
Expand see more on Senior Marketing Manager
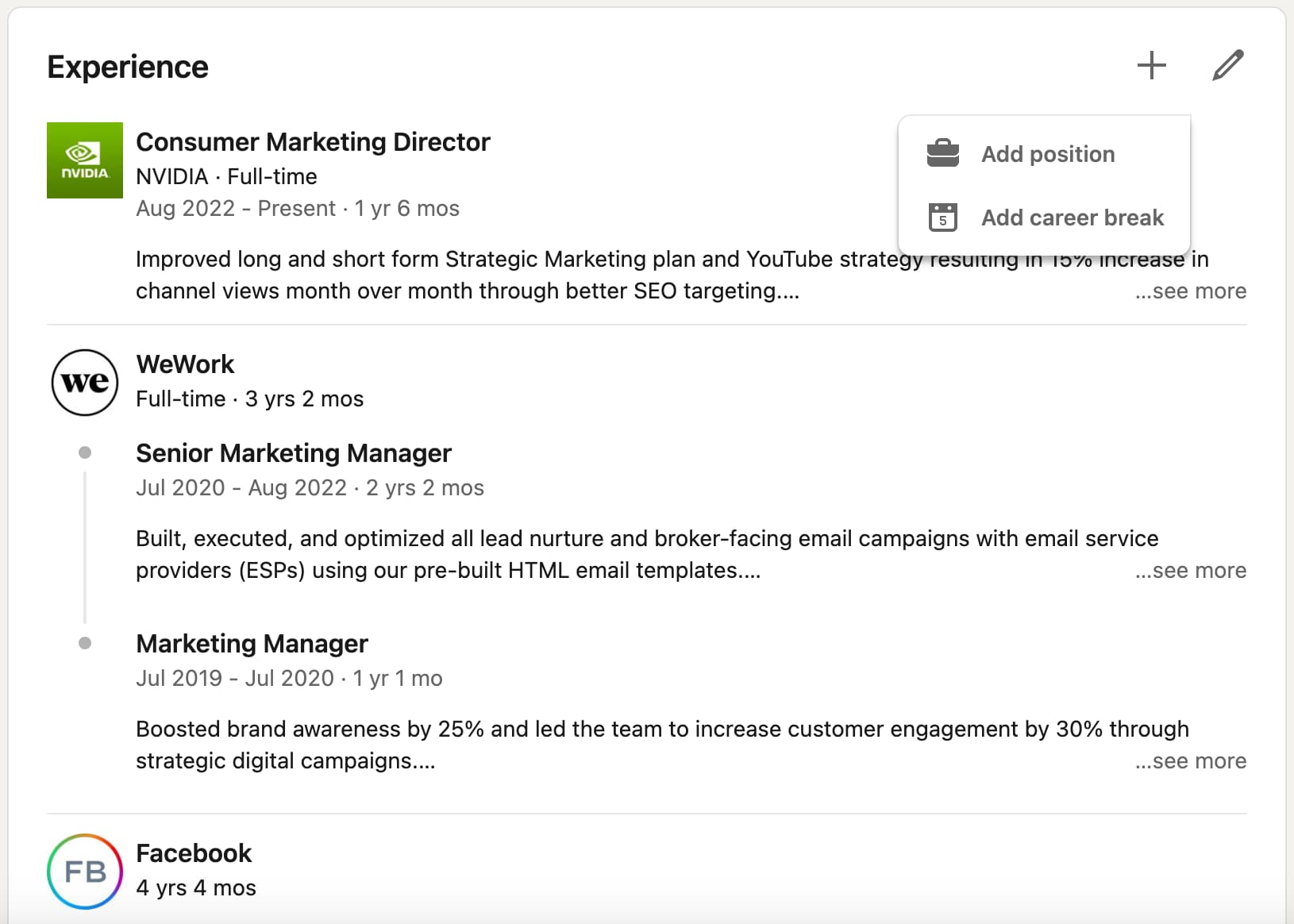point(1190,571)
